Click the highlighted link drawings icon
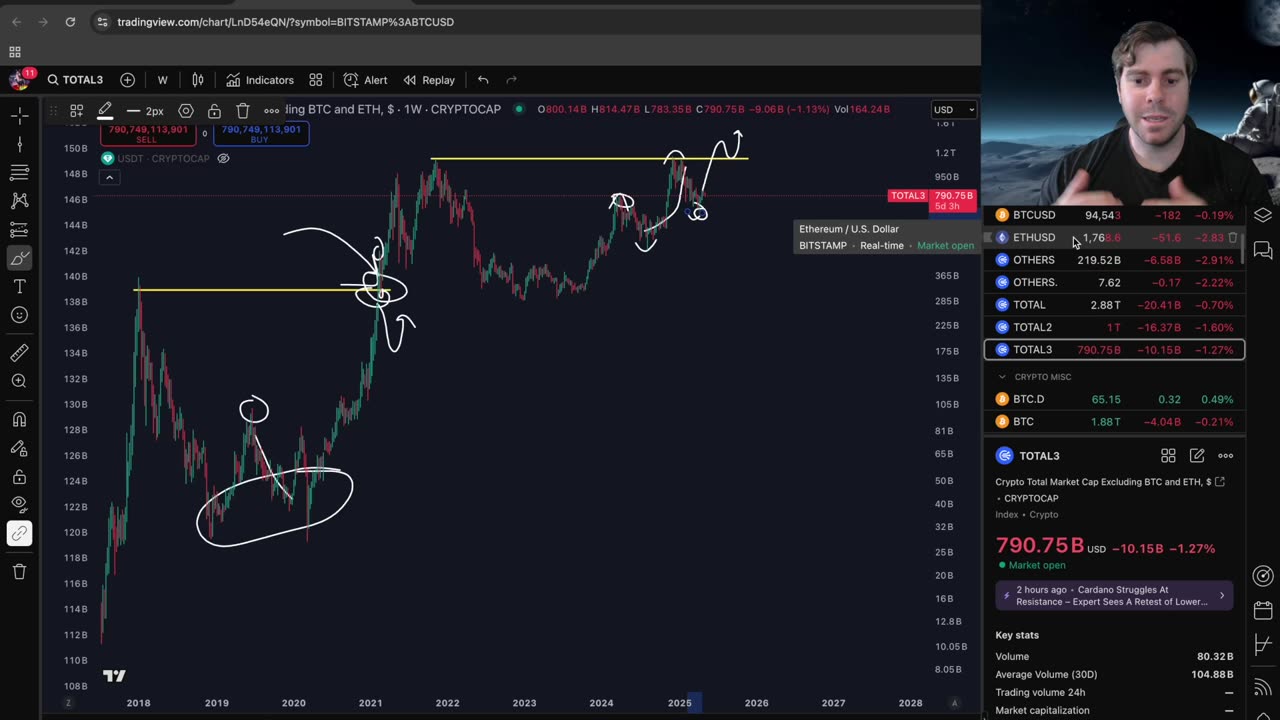The image size is (1280, 720). [19, 534]
